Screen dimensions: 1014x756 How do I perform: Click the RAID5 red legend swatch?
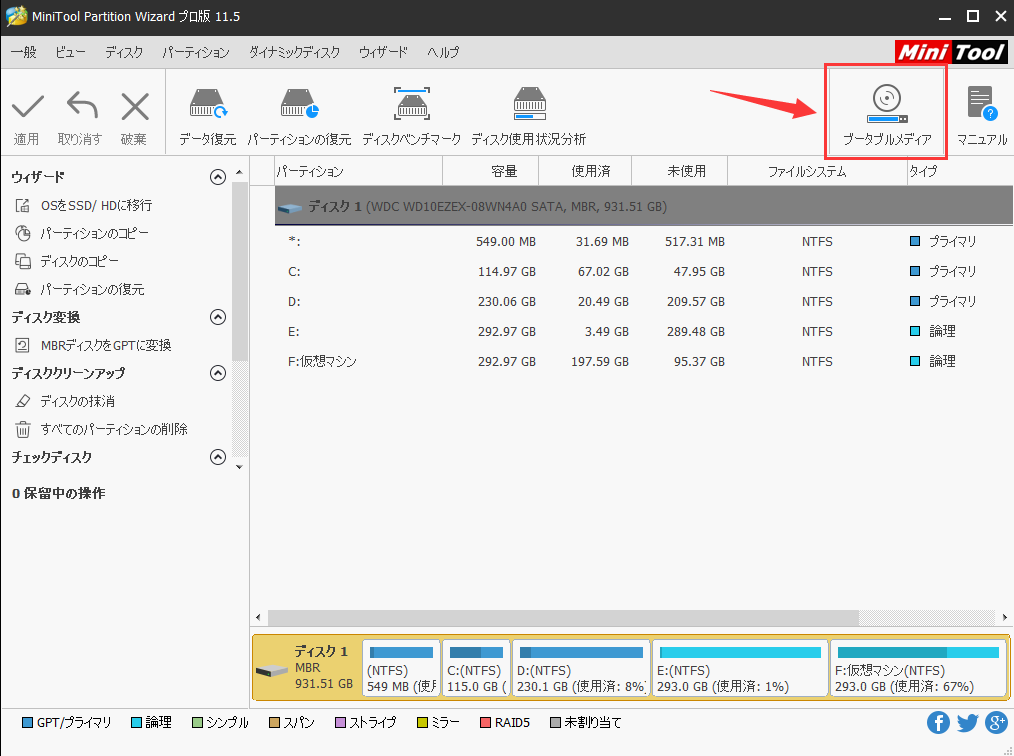484,722
